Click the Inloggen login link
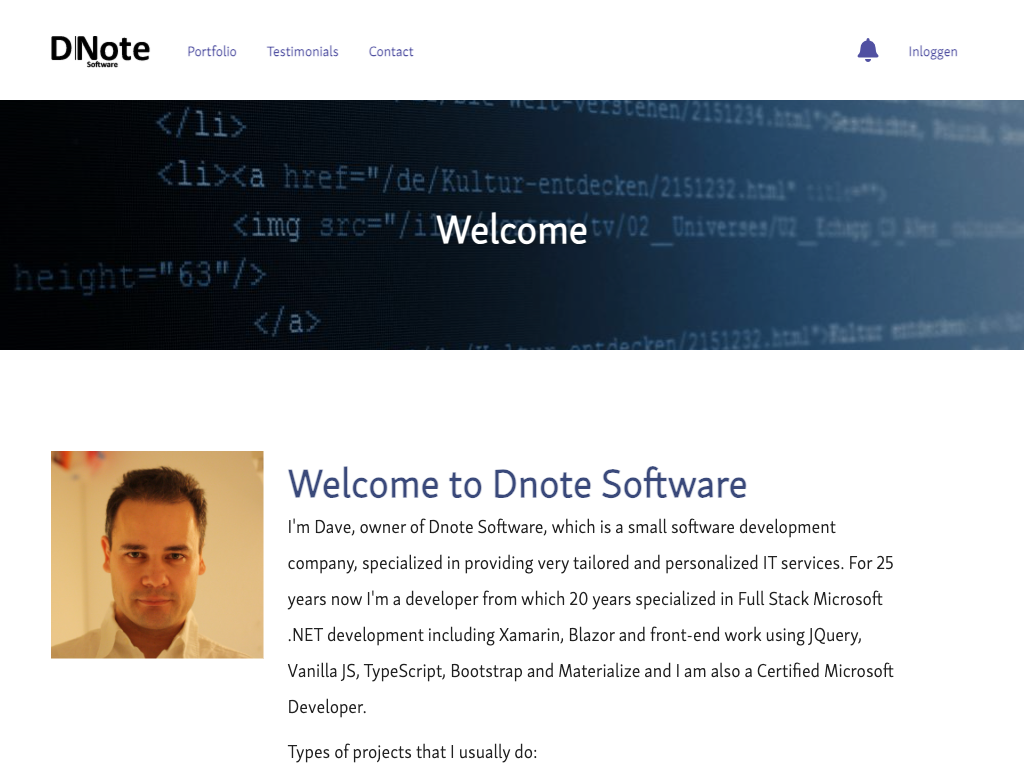 [932, 51]
